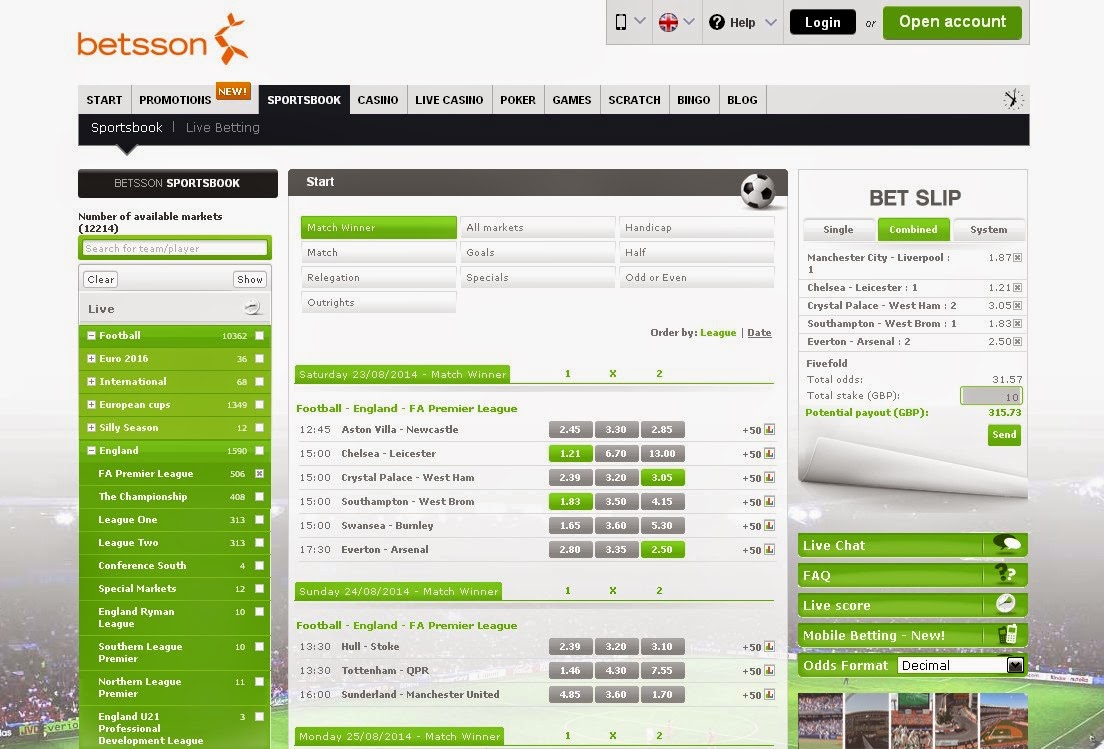The image size is (1104, 749).
Task: Tick the Football checkbox
Action: tap(259, 336)
